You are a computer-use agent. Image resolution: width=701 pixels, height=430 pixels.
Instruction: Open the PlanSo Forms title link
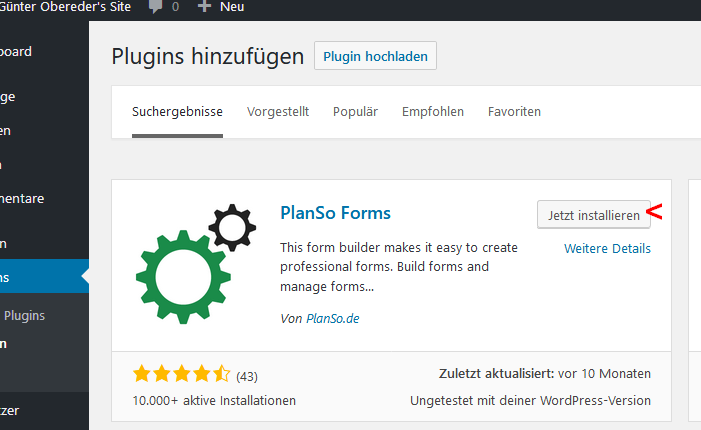[335, 213]
